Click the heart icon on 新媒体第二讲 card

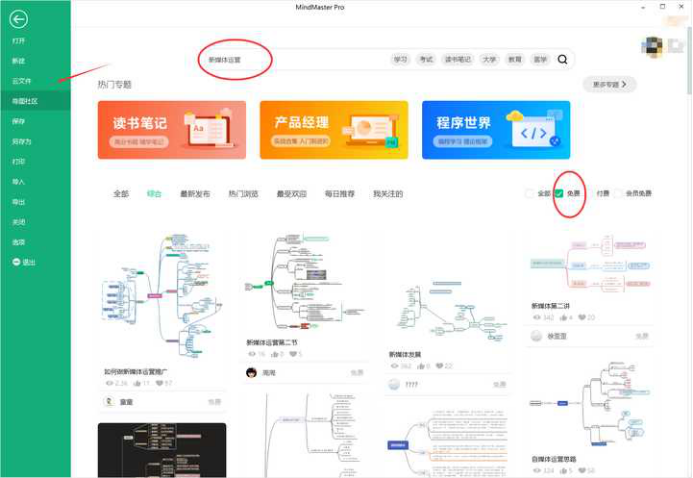click(582, 317)
